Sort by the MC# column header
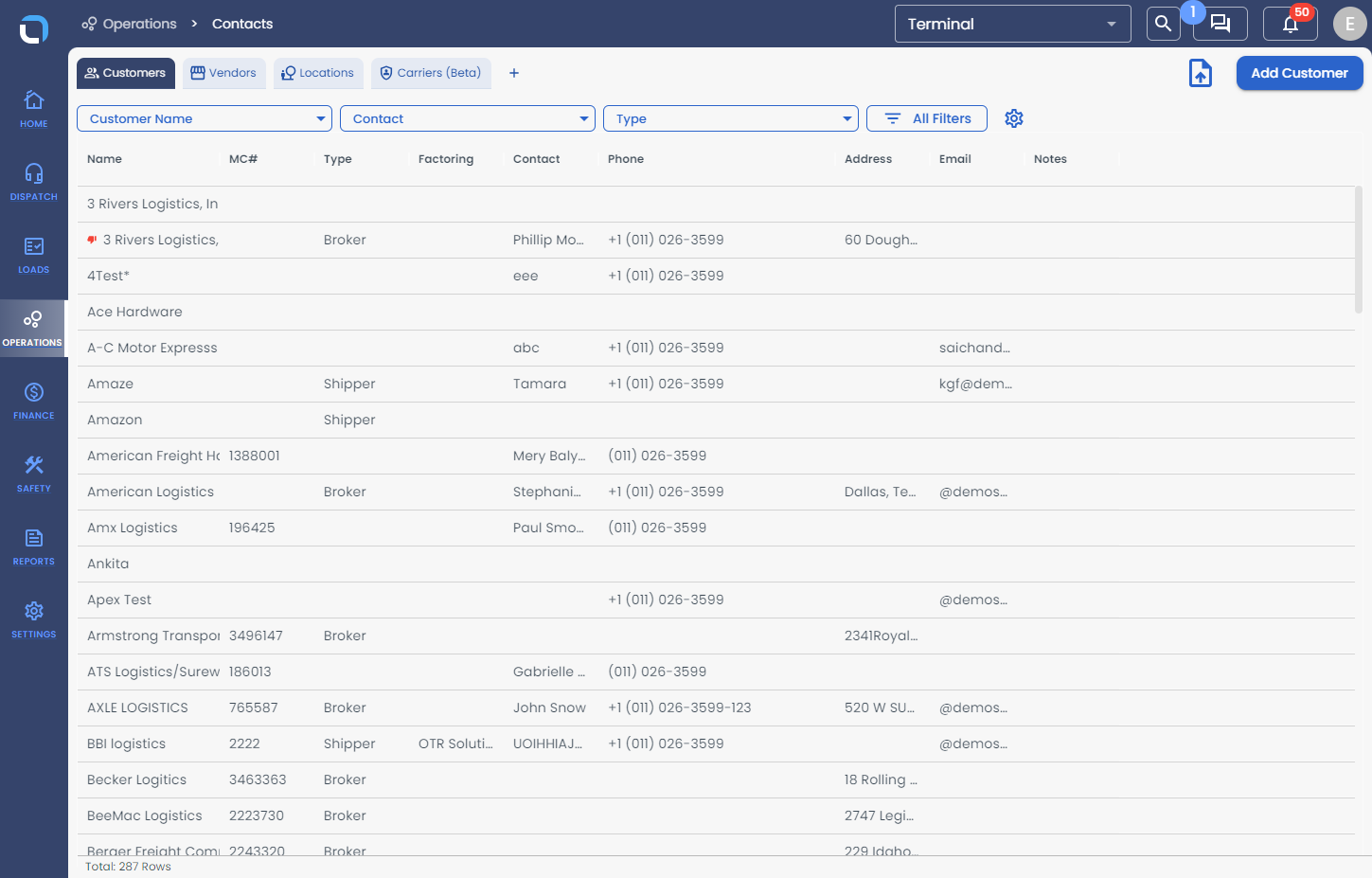Screen dimensions: 1372x878 (243, 159)
